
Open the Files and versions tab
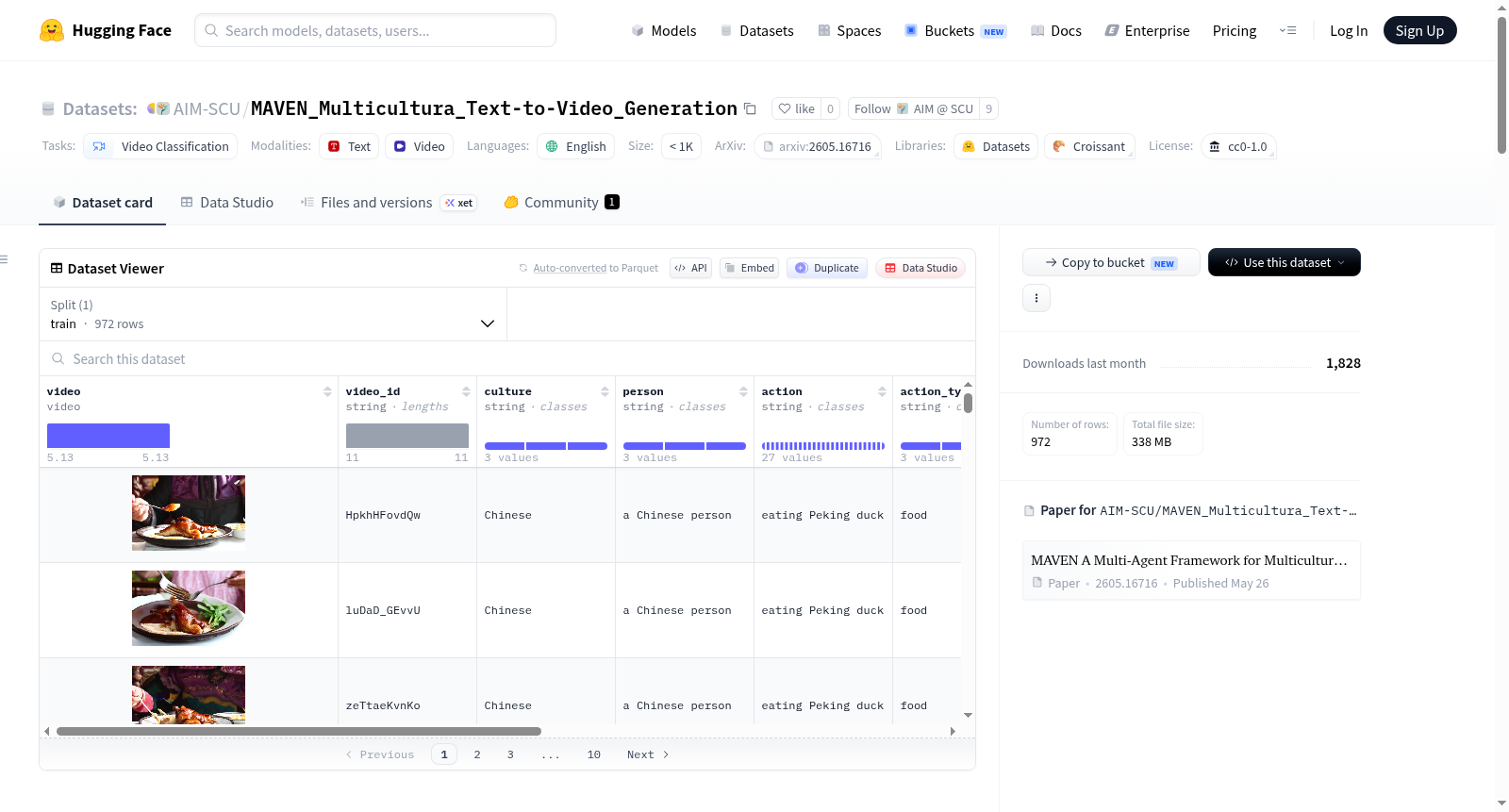click(x=389, y=202)
